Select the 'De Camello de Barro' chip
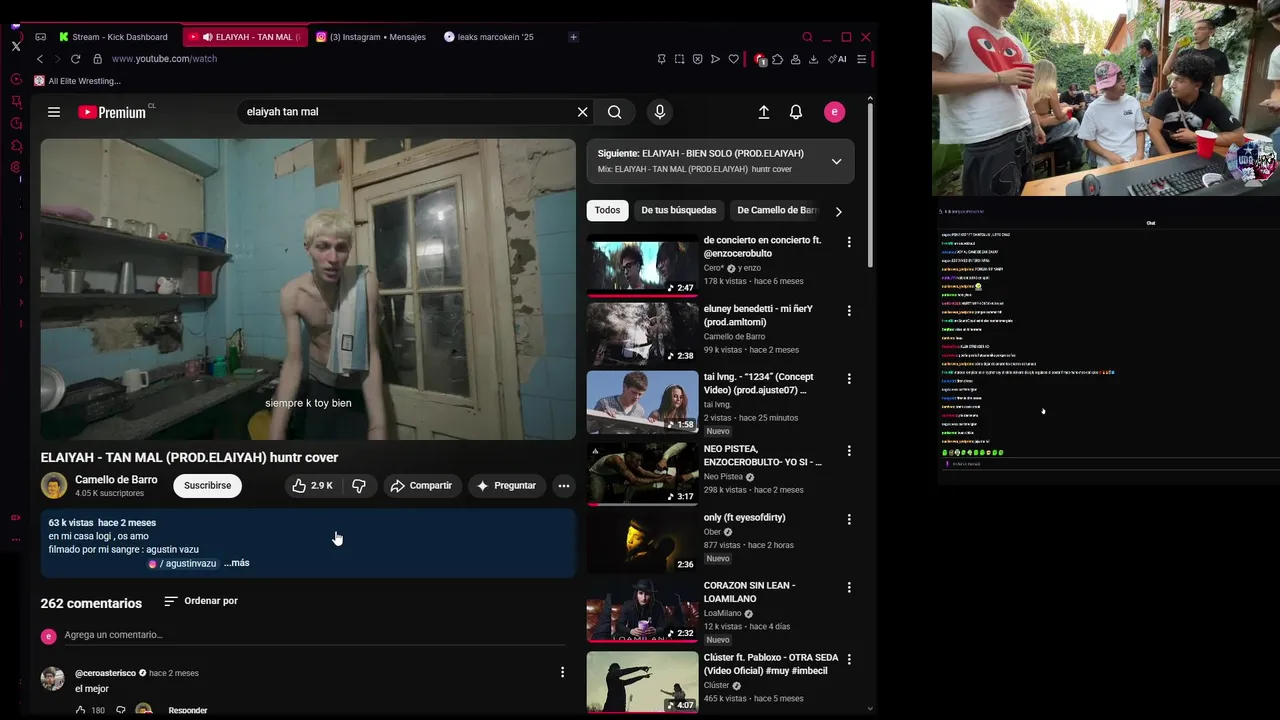Image resolution: width=1280 pixels, height=720 pixels. [778, 210]
